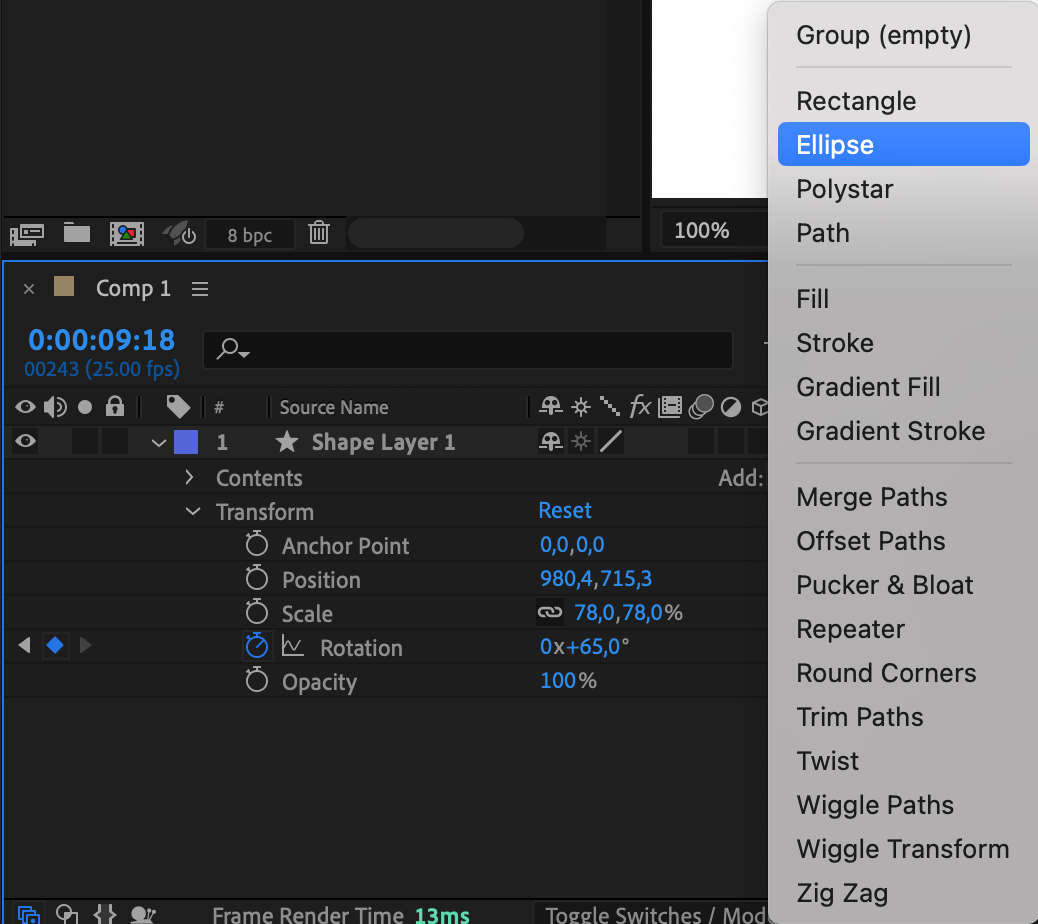Open Interpret Footage icon in Project panel
This screenshot has height=924, width=1038.
[x=27, y=234]
